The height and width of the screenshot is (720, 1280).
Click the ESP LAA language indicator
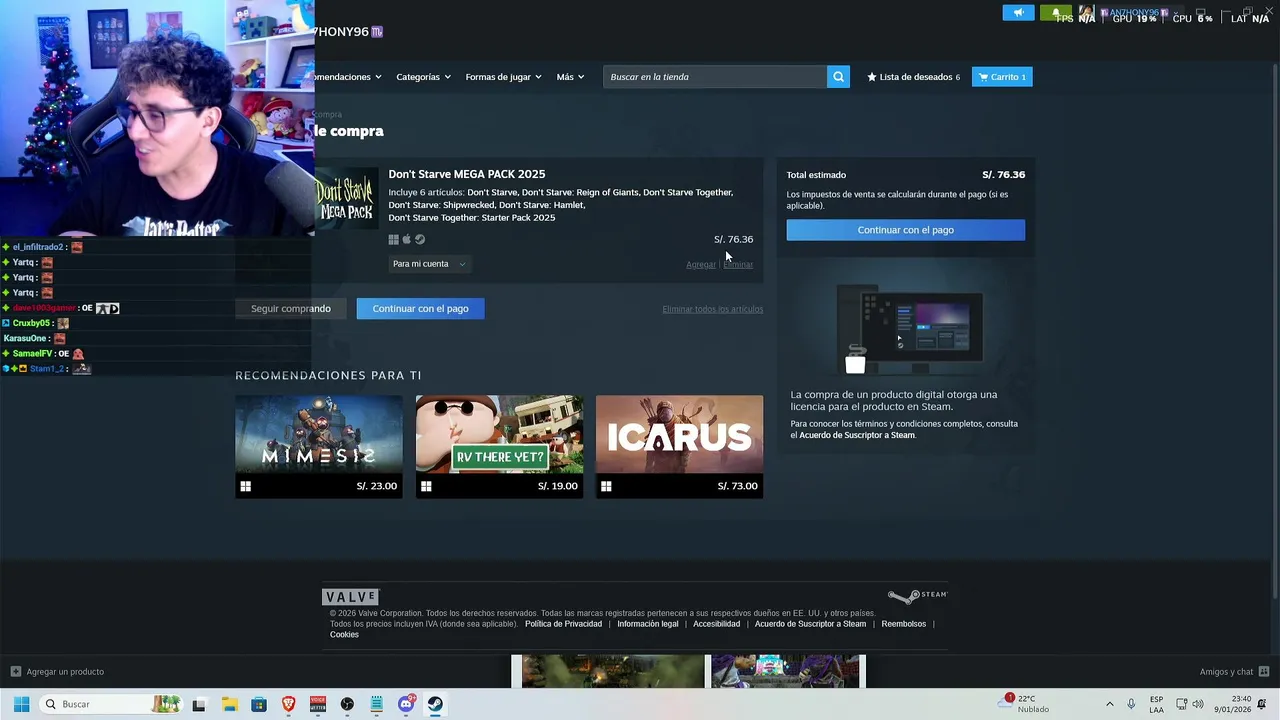[1156, 704]
